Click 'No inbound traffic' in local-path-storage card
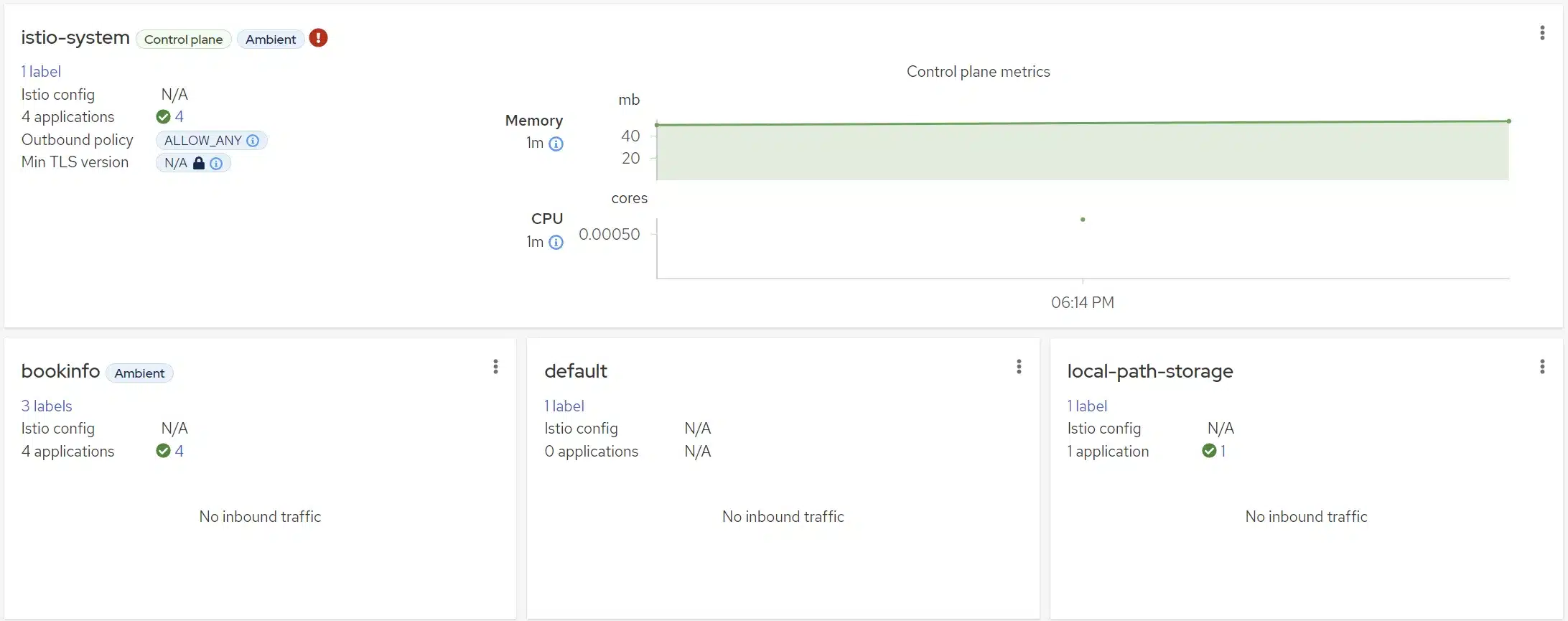This screenshot has width=1568, height=621. 1306,517
